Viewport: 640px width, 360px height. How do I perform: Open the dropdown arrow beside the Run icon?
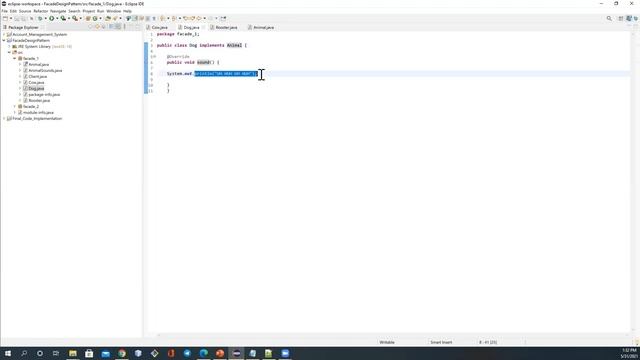click(57, 18)
